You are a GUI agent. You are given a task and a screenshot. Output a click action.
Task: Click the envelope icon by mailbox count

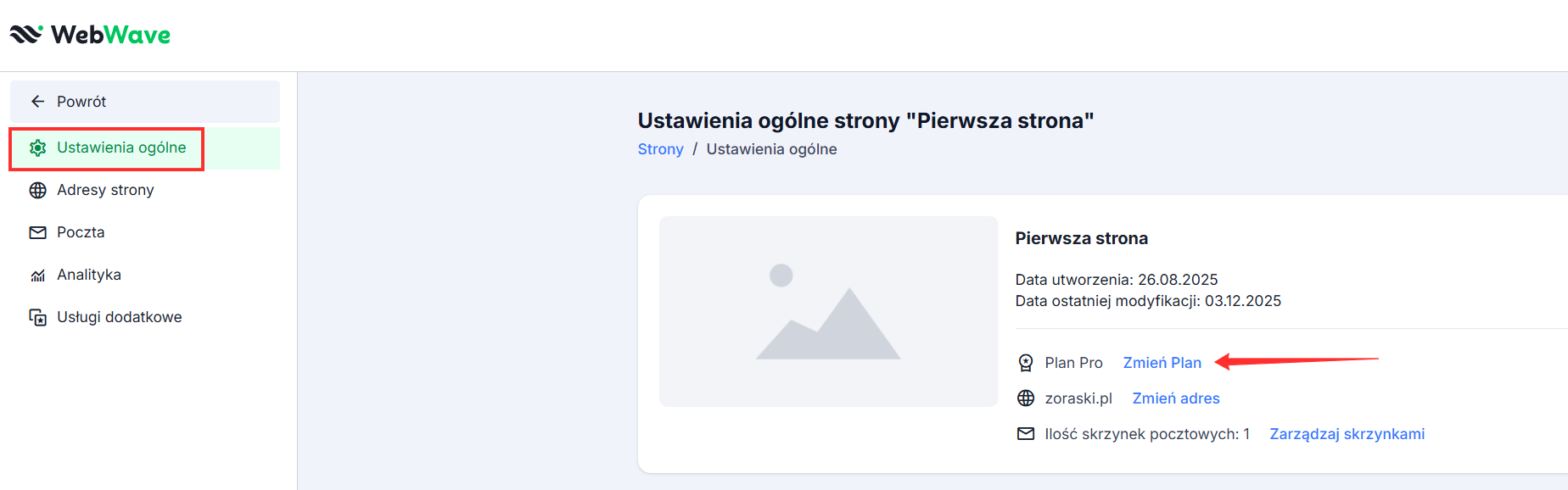click(1026, 434)
